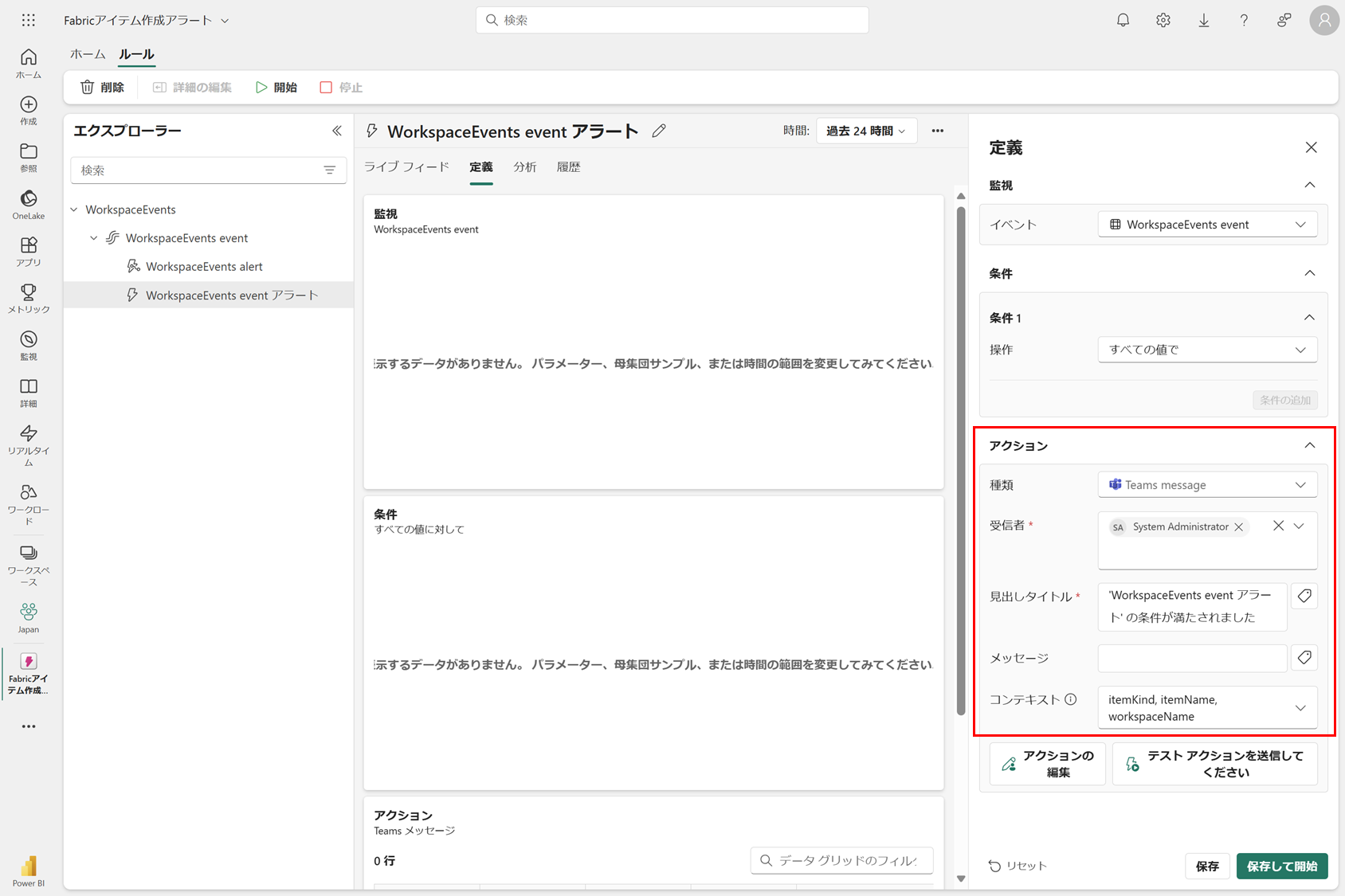The width and height of the screenshot is (1345, 896).
Task: Collapse WorkspaceEvents tree root
Action: click(74, 209)
